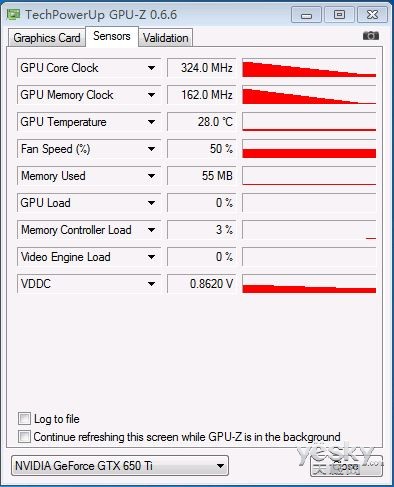Switch to the Validation tab
This screenshot has width=394, height=487.
pos(166,38)
